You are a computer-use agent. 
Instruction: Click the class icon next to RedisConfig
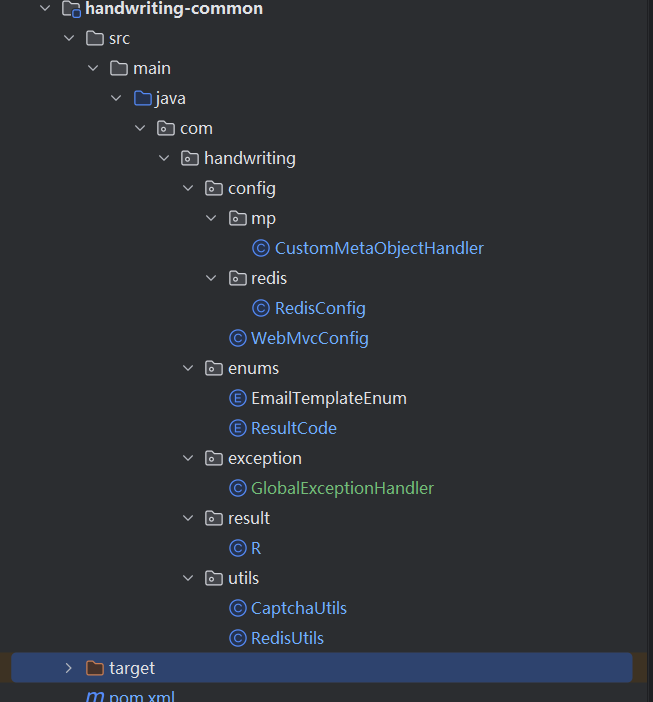point(261,308)
